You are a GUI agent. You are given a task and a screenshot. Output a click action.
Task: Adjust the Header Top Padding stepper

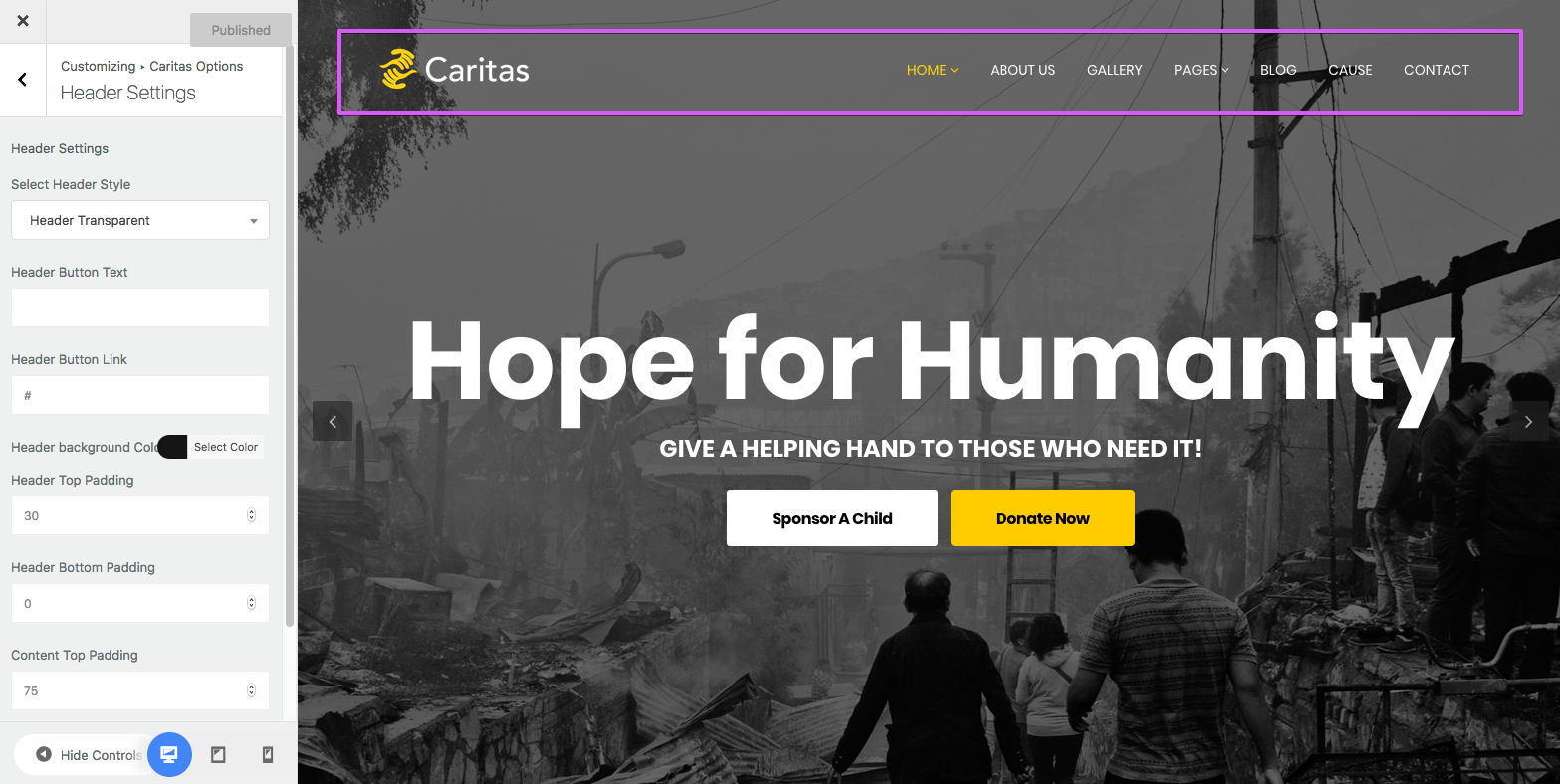pos(251,515)
